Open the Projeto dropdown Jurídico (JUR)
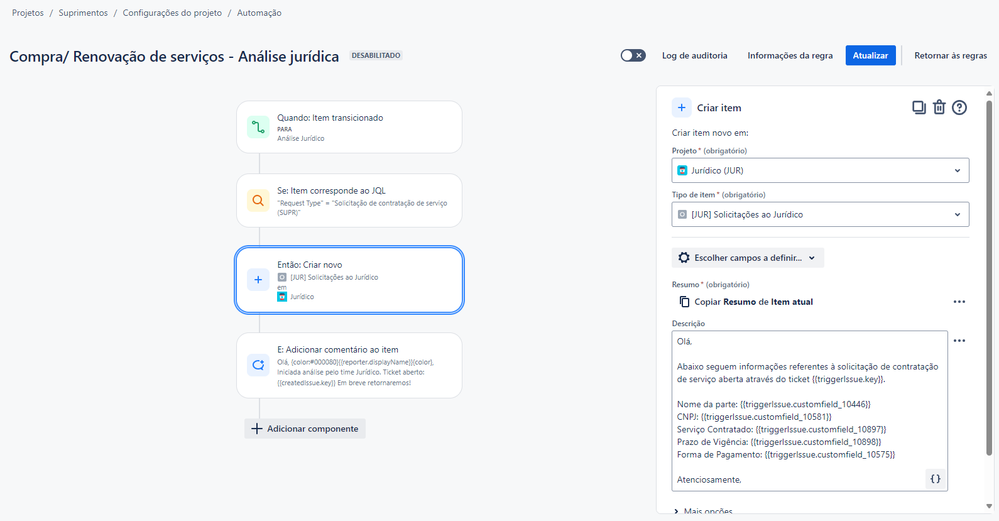 [x=821, y=171]
